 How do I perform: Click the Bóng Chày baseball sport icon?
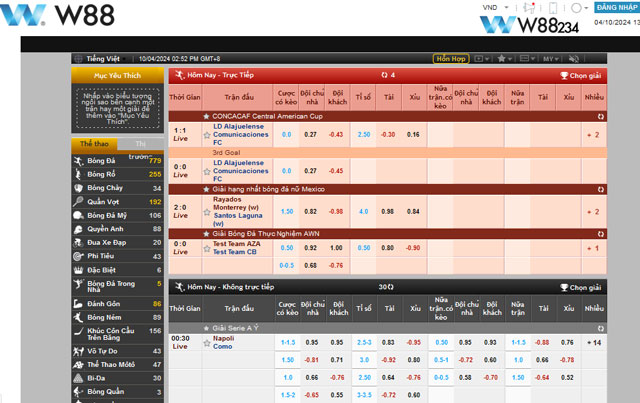click(x=78, y=188)
